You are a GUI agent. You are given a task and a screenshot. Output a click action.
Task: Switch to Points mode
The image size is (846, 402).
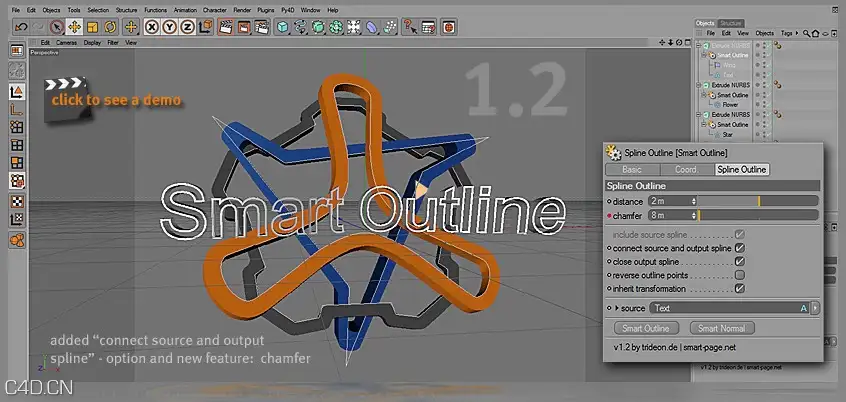click(x=17, y=127)
